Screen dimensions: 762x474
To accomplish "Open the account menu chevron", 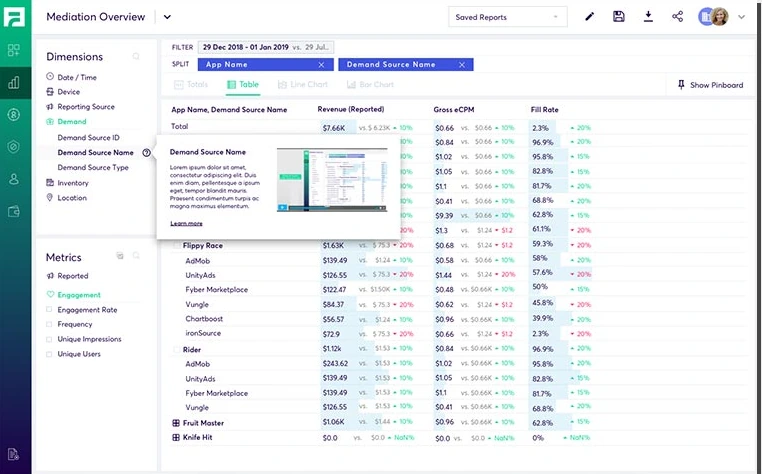I will 741,17.
